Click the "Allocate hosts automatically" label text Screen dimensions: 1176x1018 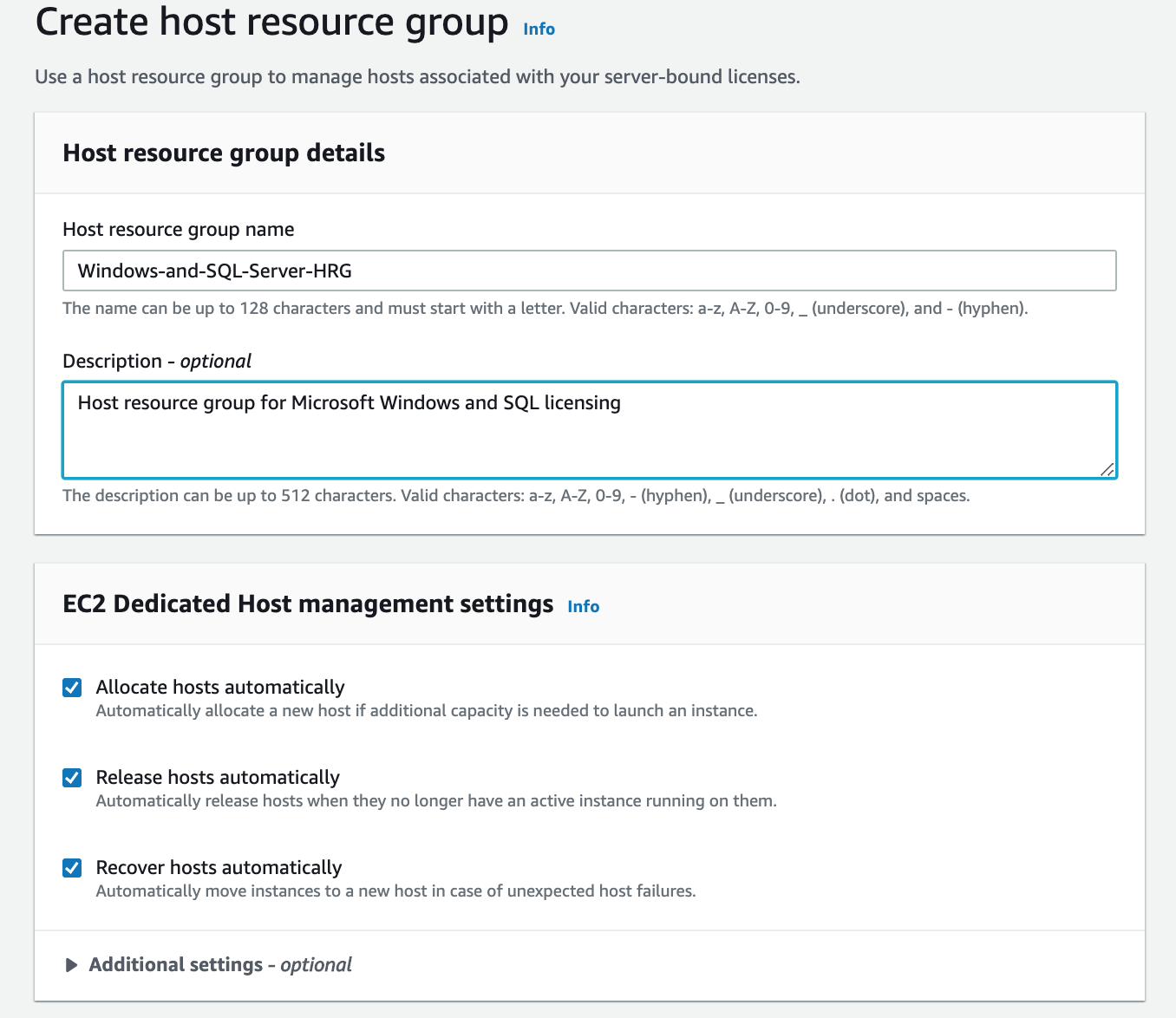point(220,688)
